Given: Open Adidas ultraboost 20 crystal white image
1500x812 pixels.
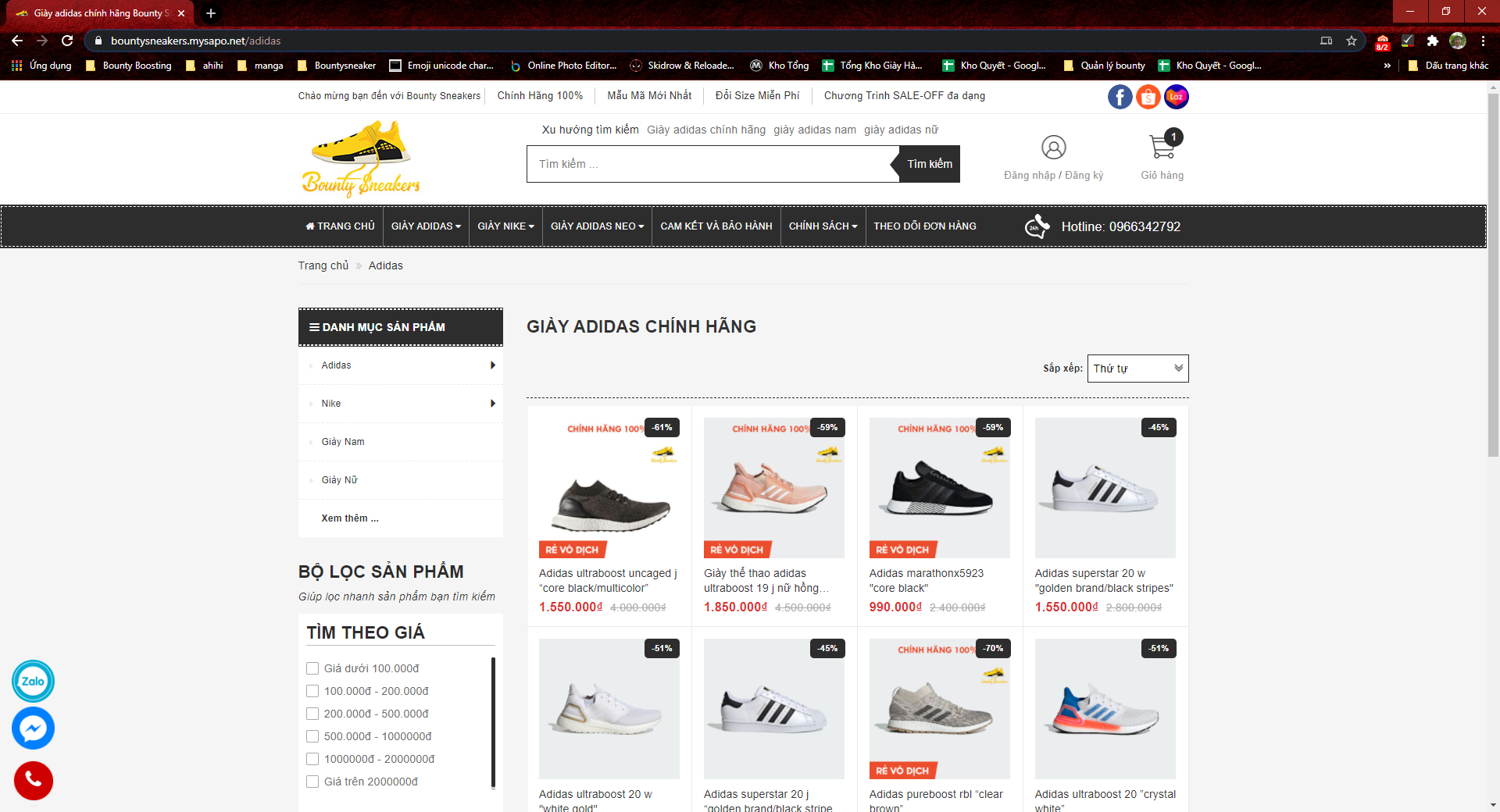Looking at the screenshot, I should click(x=1105, y=709).
